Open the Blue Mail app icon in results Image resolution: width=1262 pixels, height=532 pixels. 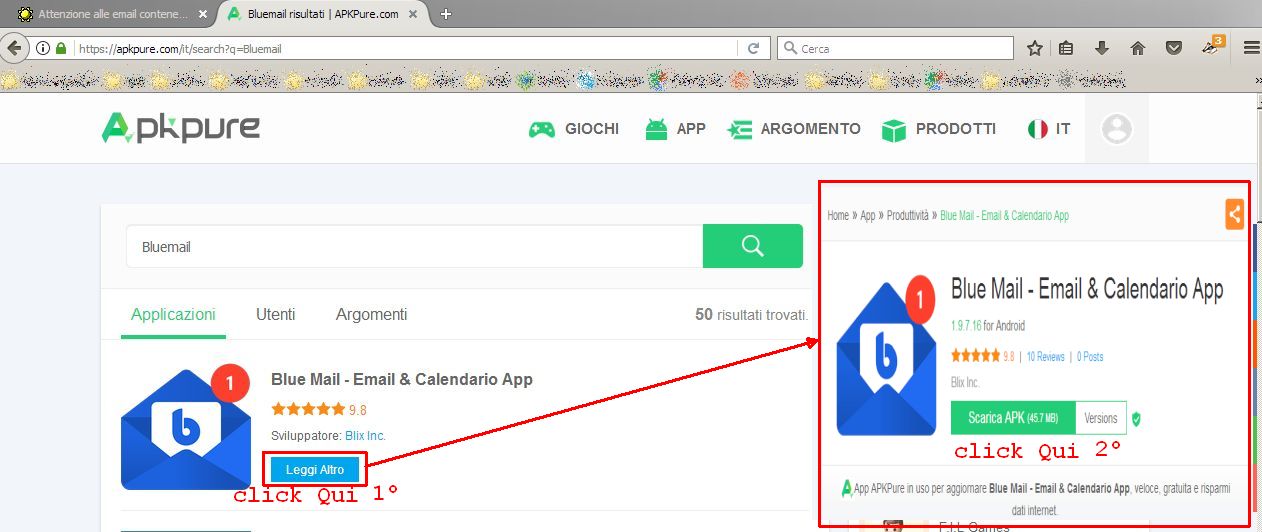(x=187, y=429)
